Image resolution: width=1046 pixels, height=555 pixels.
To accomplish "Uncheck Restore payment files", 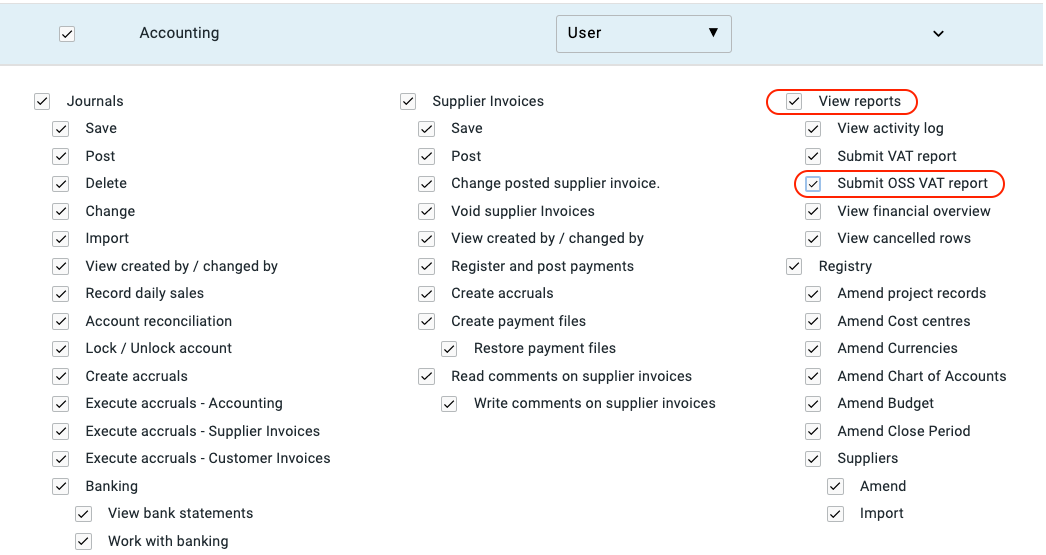I will [x=450, y=349].
